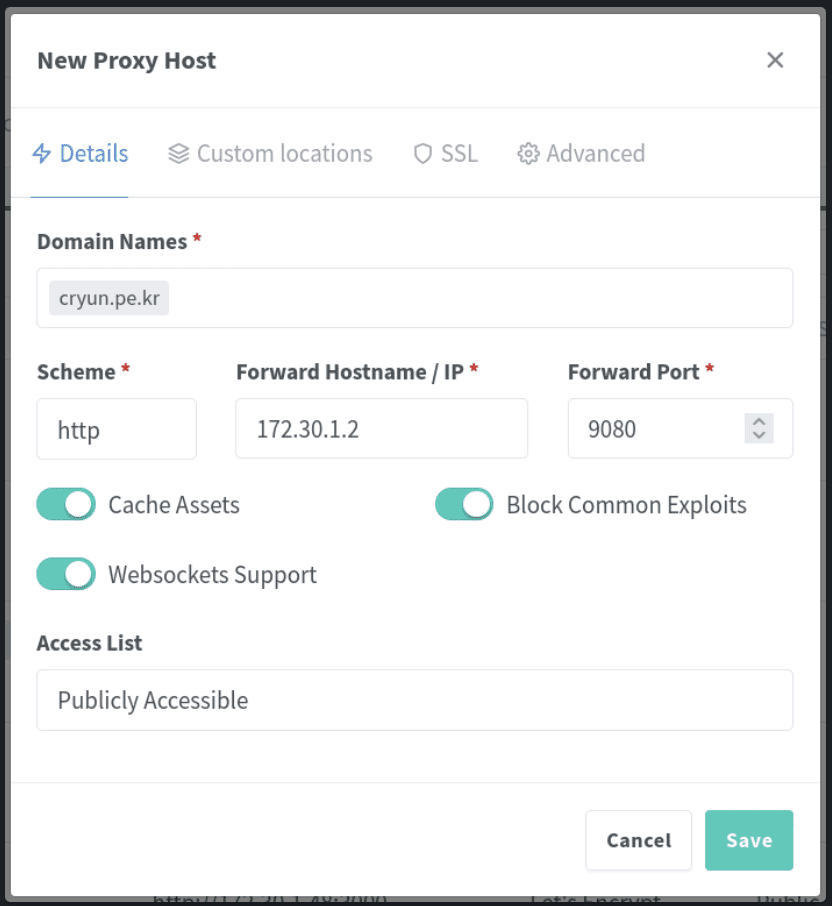Screen dimensions: 832x906
Task: Click the layers icon for Custom locations
Action: 179,154
